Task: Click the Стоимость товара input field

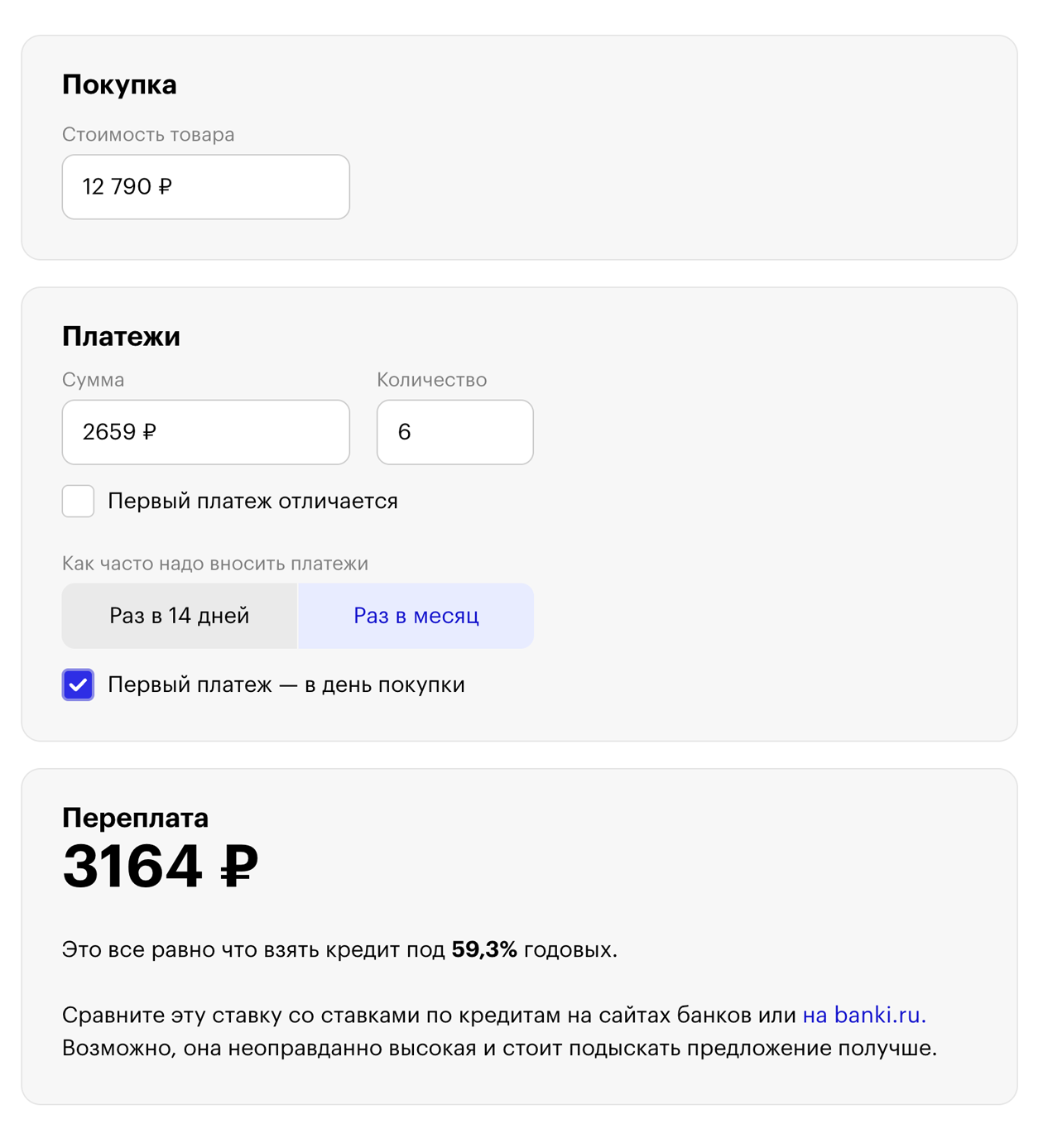Action: coord(205,187)
